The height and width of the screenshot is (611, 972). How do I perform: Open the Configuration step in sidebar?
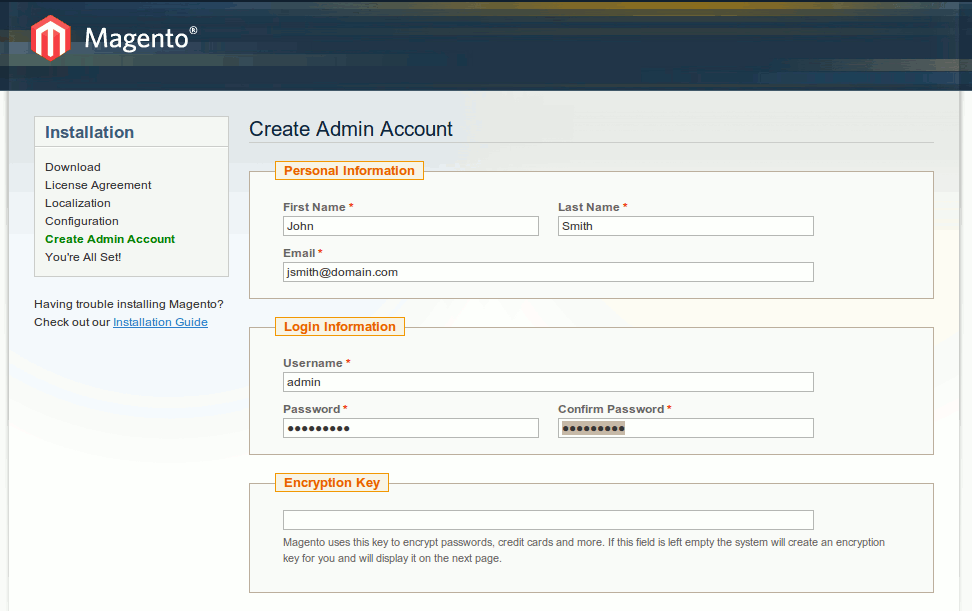(82, 221)
